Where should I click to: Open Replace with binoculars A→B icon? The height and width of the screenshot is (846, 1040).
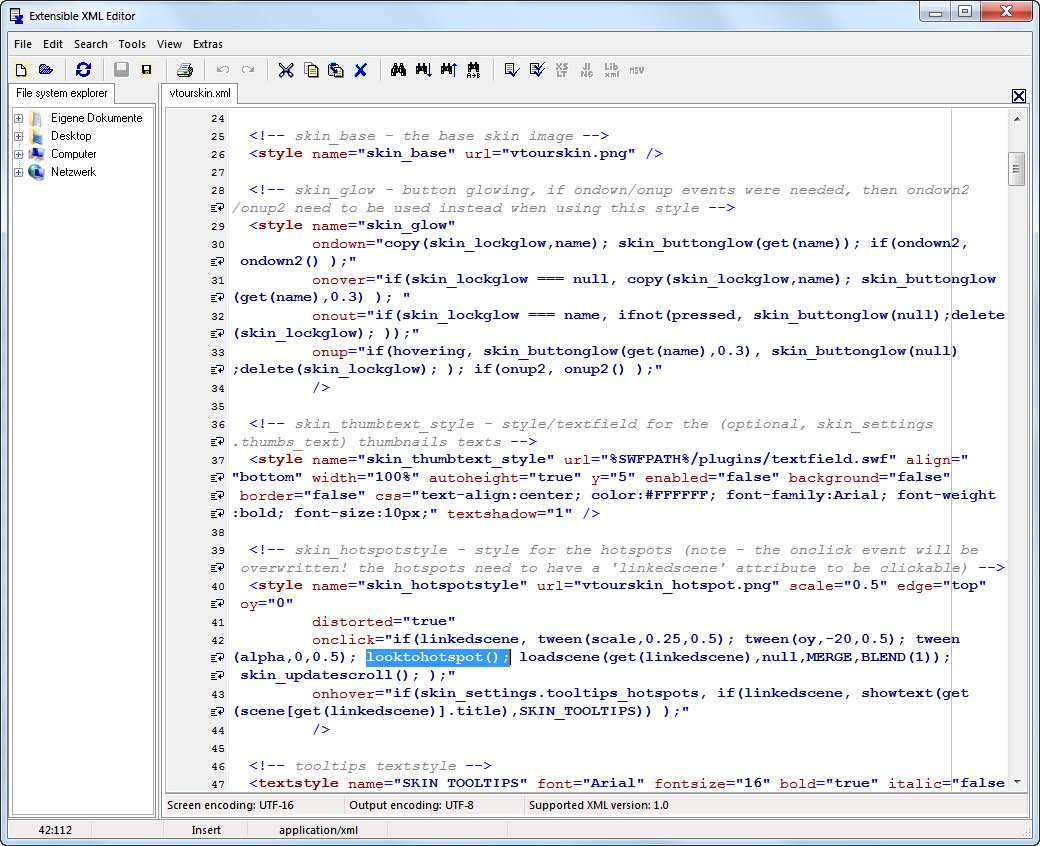pos(473,70)
